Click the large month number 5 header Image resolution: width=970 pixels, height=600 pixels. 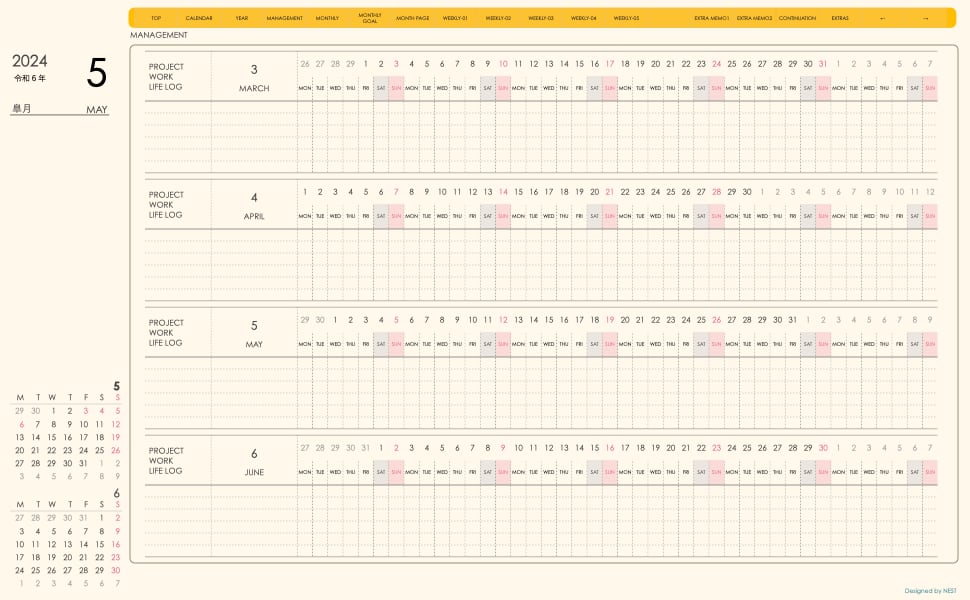point(97,73)
